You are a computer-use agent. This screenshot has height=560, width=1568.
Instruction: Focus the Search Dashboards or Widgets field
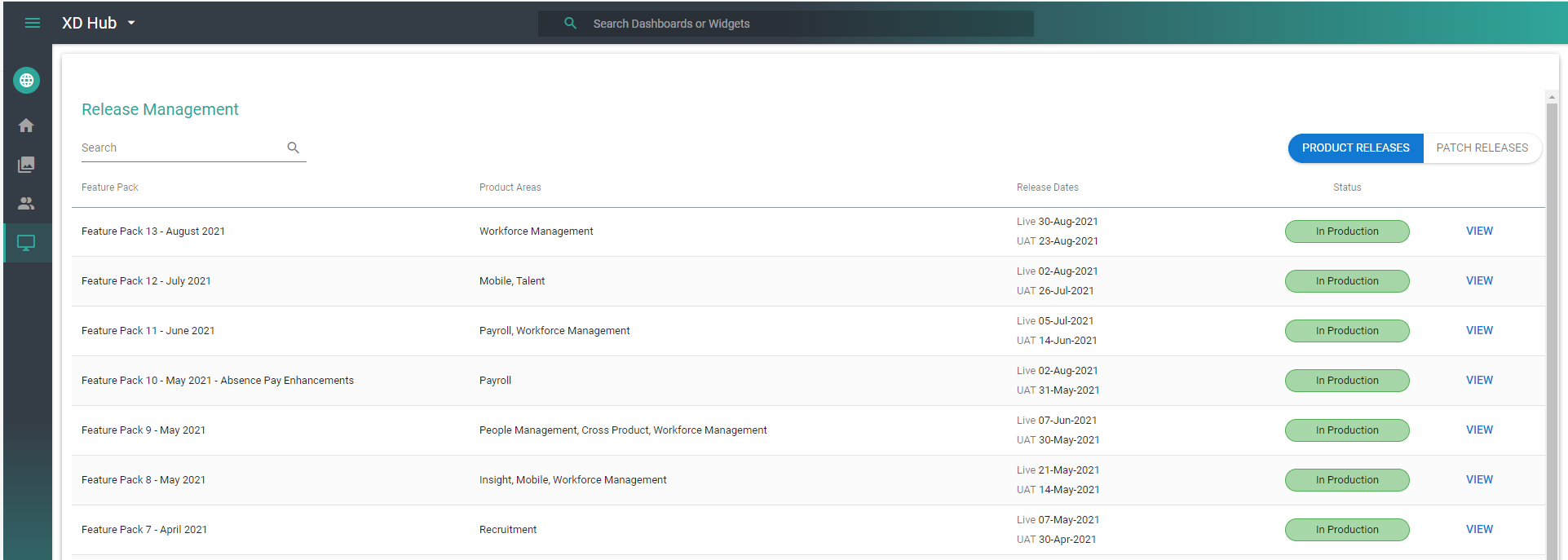tap(807, 24)
